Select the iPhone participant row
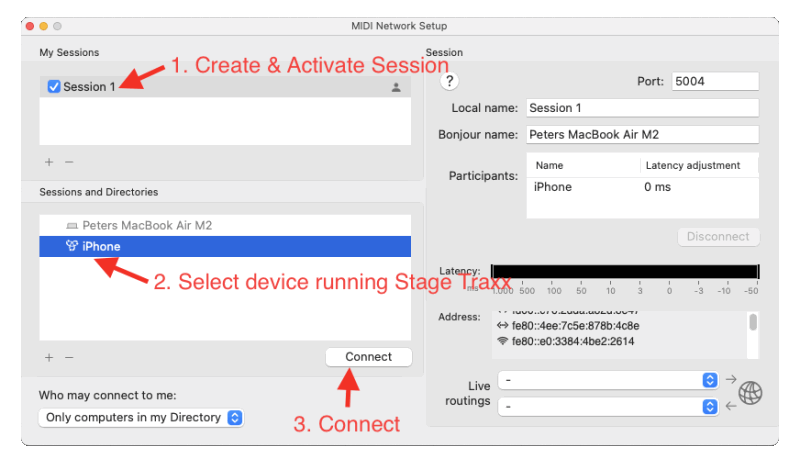Screen dimensions: 800x470 (642, 187)
